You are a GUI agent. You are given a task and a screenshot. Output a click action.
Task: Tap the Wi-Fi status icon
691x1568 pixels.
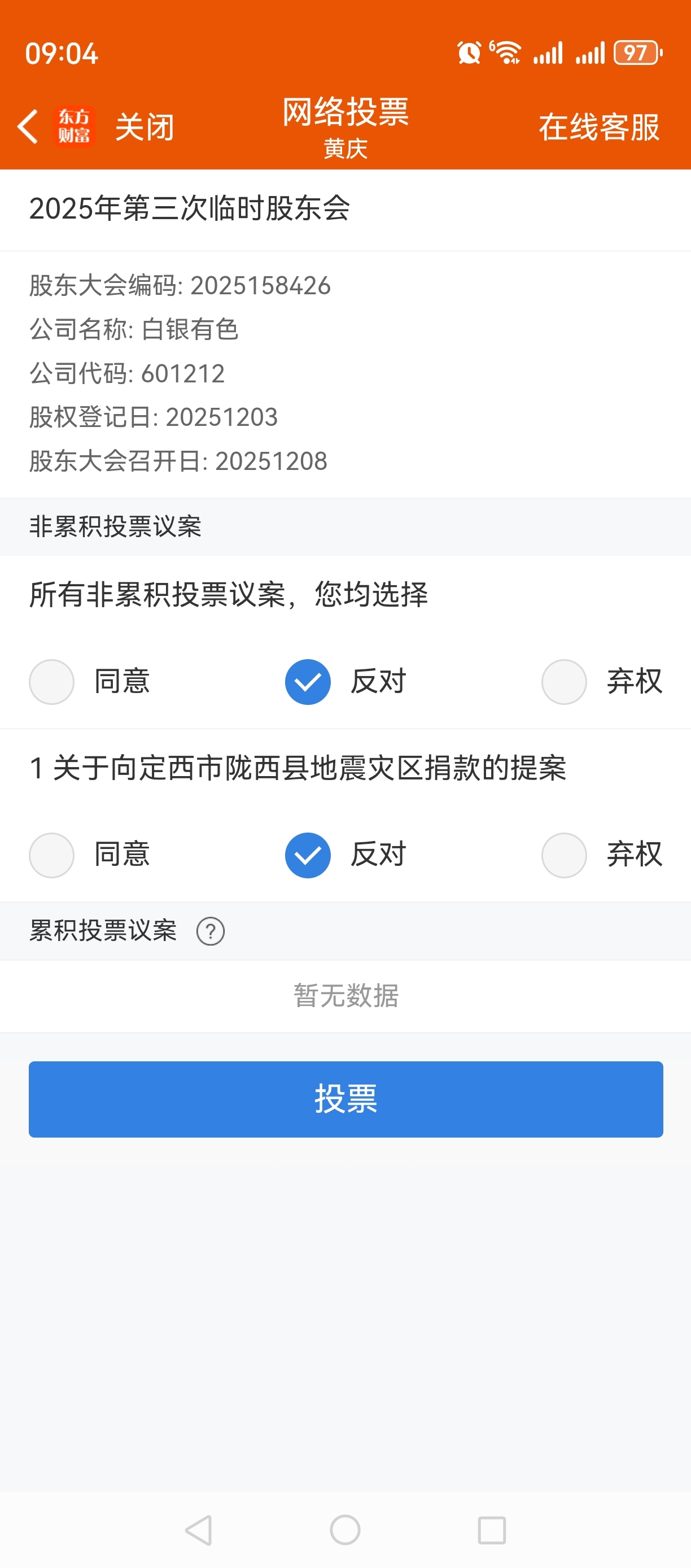pyautogui.click(x=505, y=53)
